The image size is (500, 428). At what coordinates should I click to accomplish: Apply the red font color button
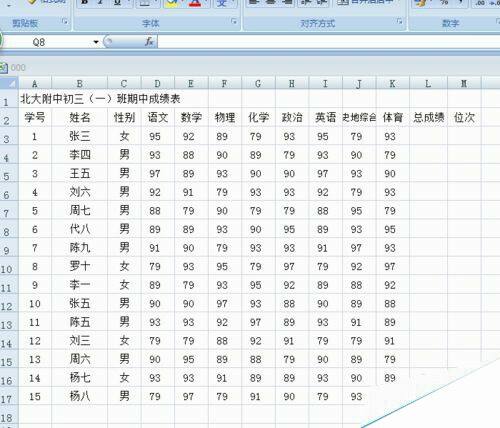195,3
